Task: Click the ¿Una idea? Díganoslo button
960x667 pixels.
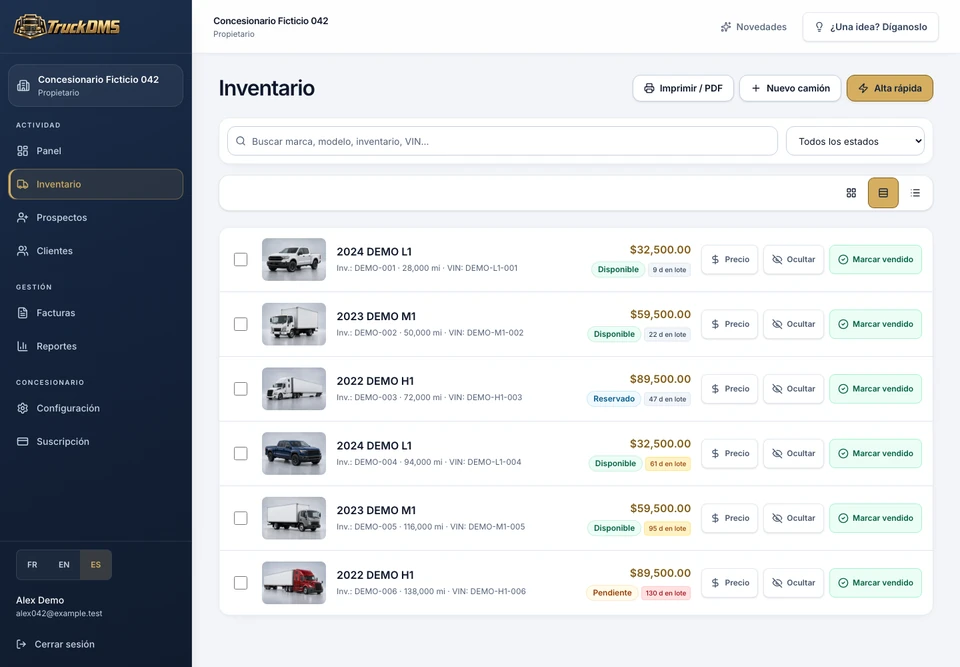Action: [x=871, y=27]
